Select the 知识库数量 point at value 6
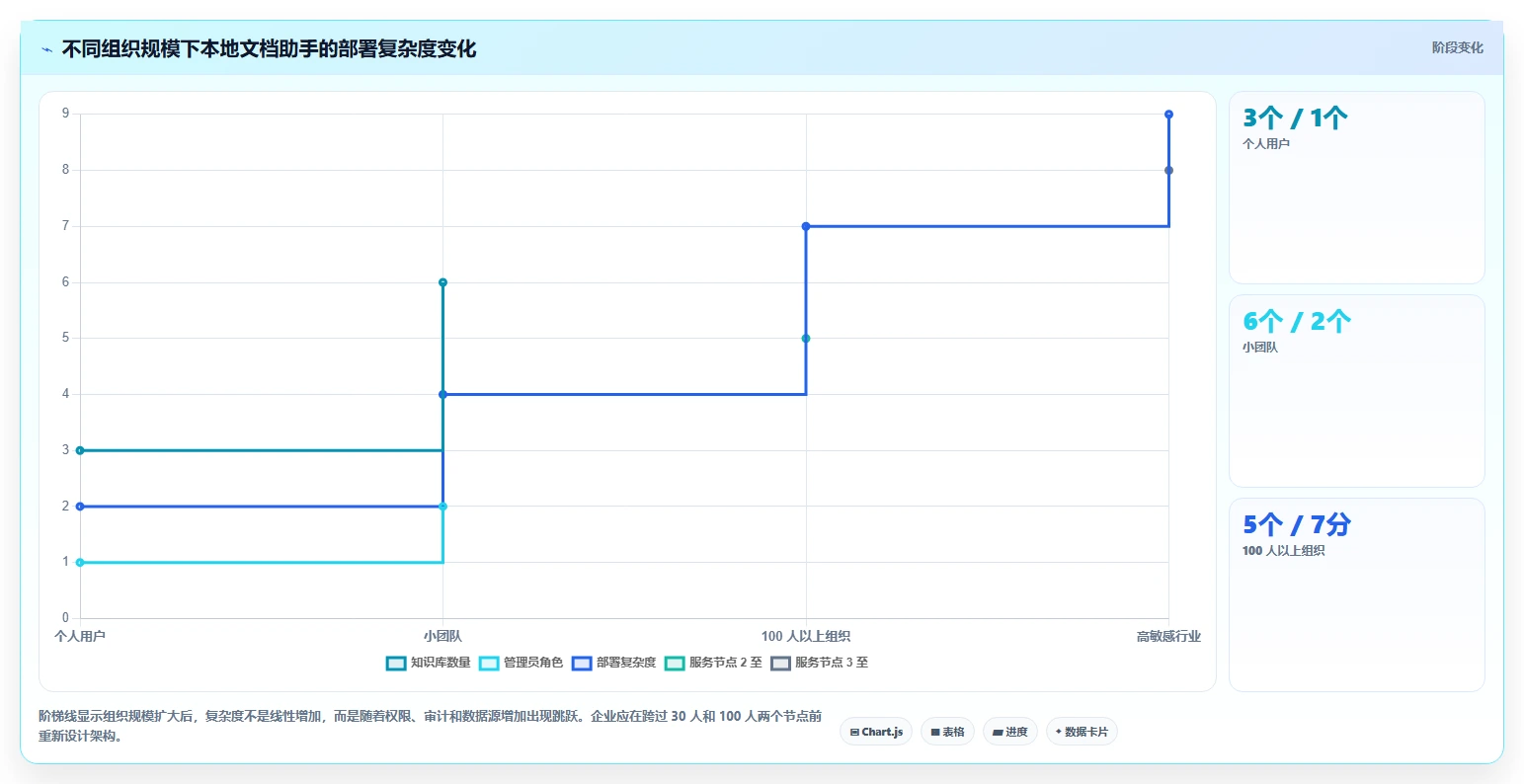Screen dimensions: 1524x784 click(x=442, y=282)
